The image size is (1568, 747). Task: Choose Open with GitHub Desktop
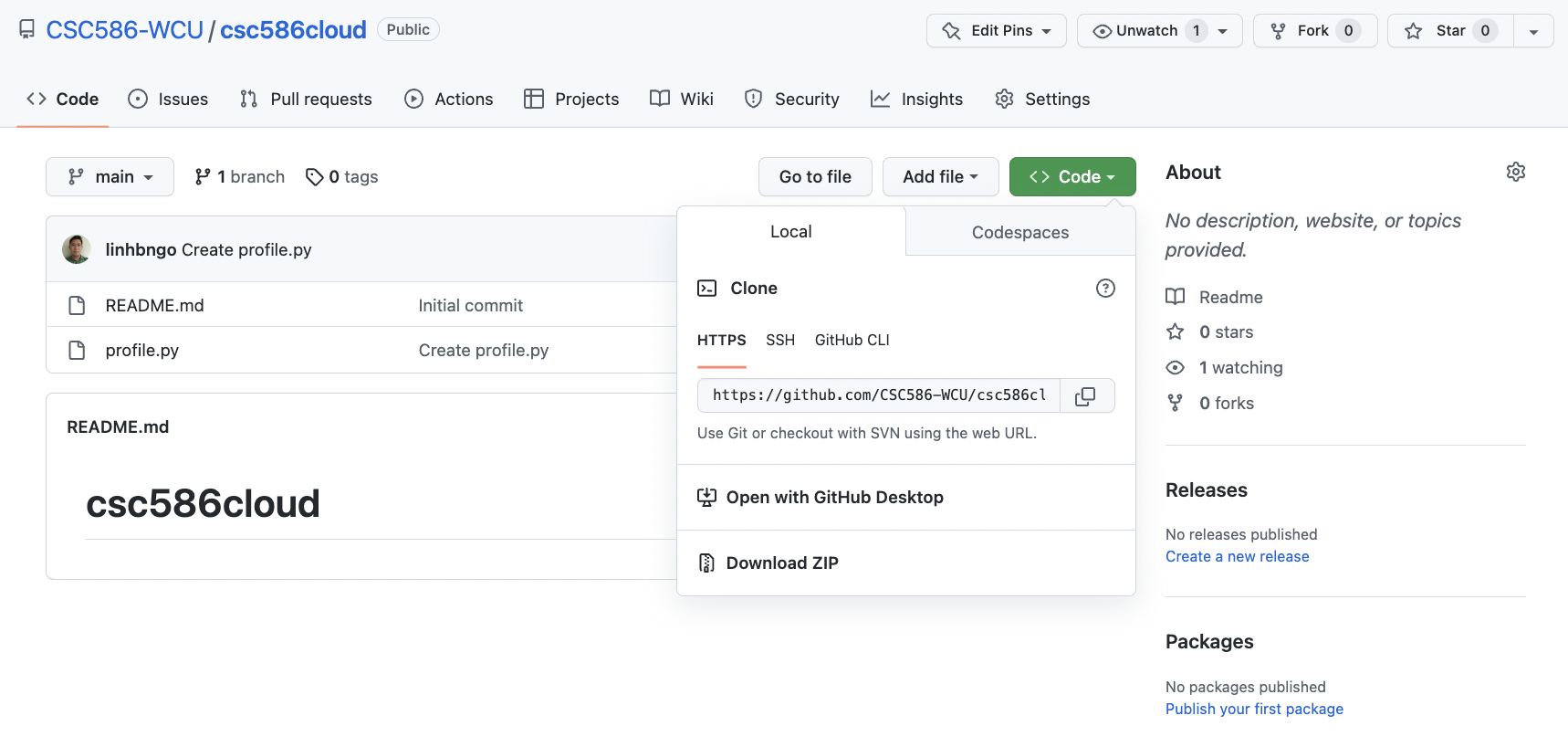point(834,498)
